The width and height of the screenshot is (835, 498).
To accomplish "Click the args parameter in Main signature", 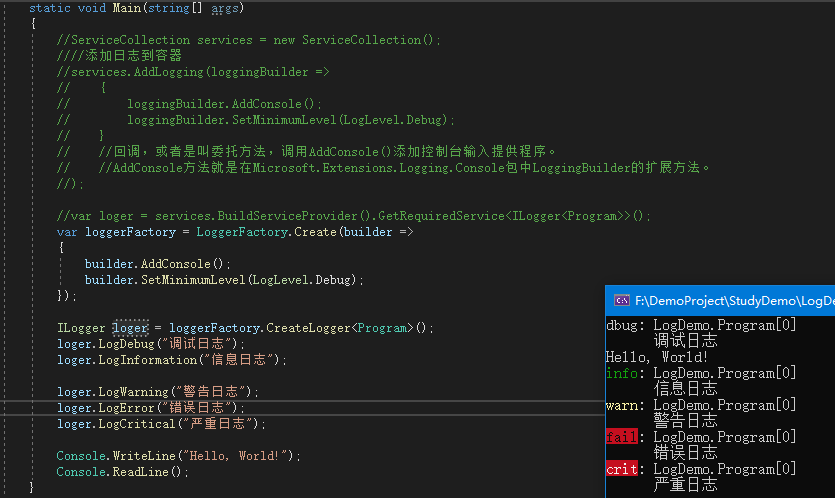I will coord(225,7).
